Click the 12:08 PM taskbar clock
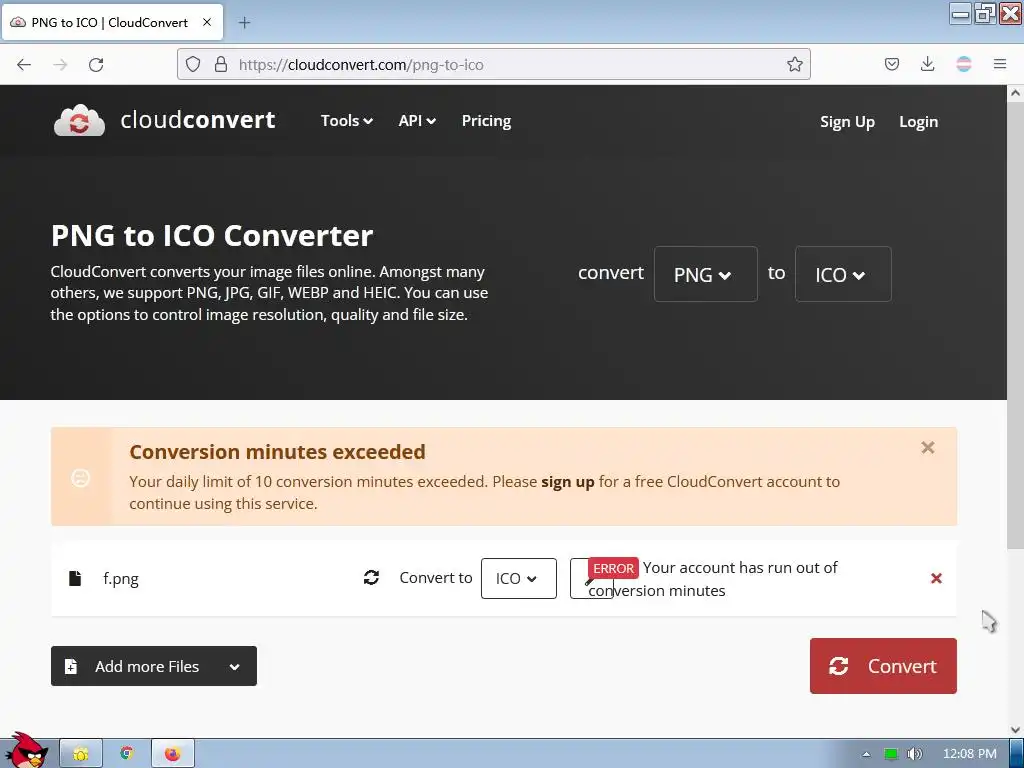 [x=970, y=754]
